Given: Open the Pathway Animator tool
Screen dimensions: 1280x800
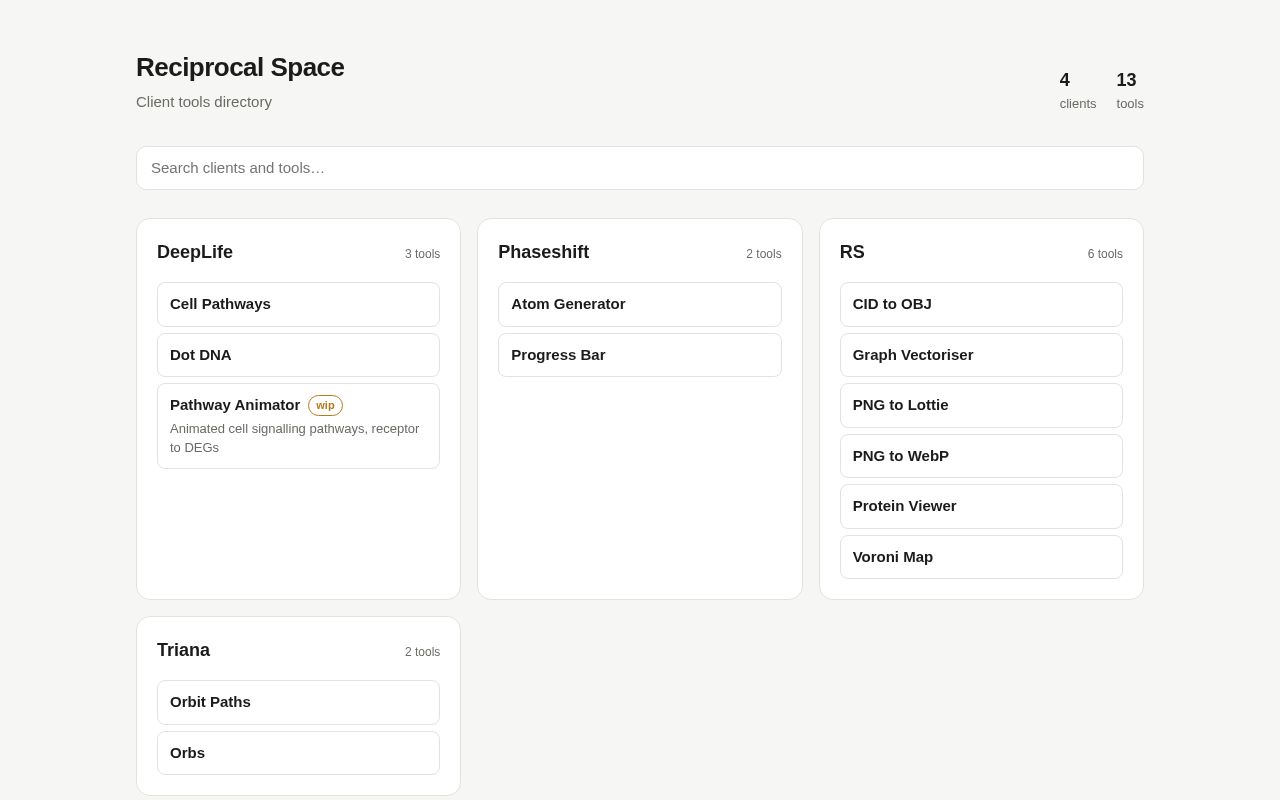Looking at the screenshot, I should (x=298, y=426).
